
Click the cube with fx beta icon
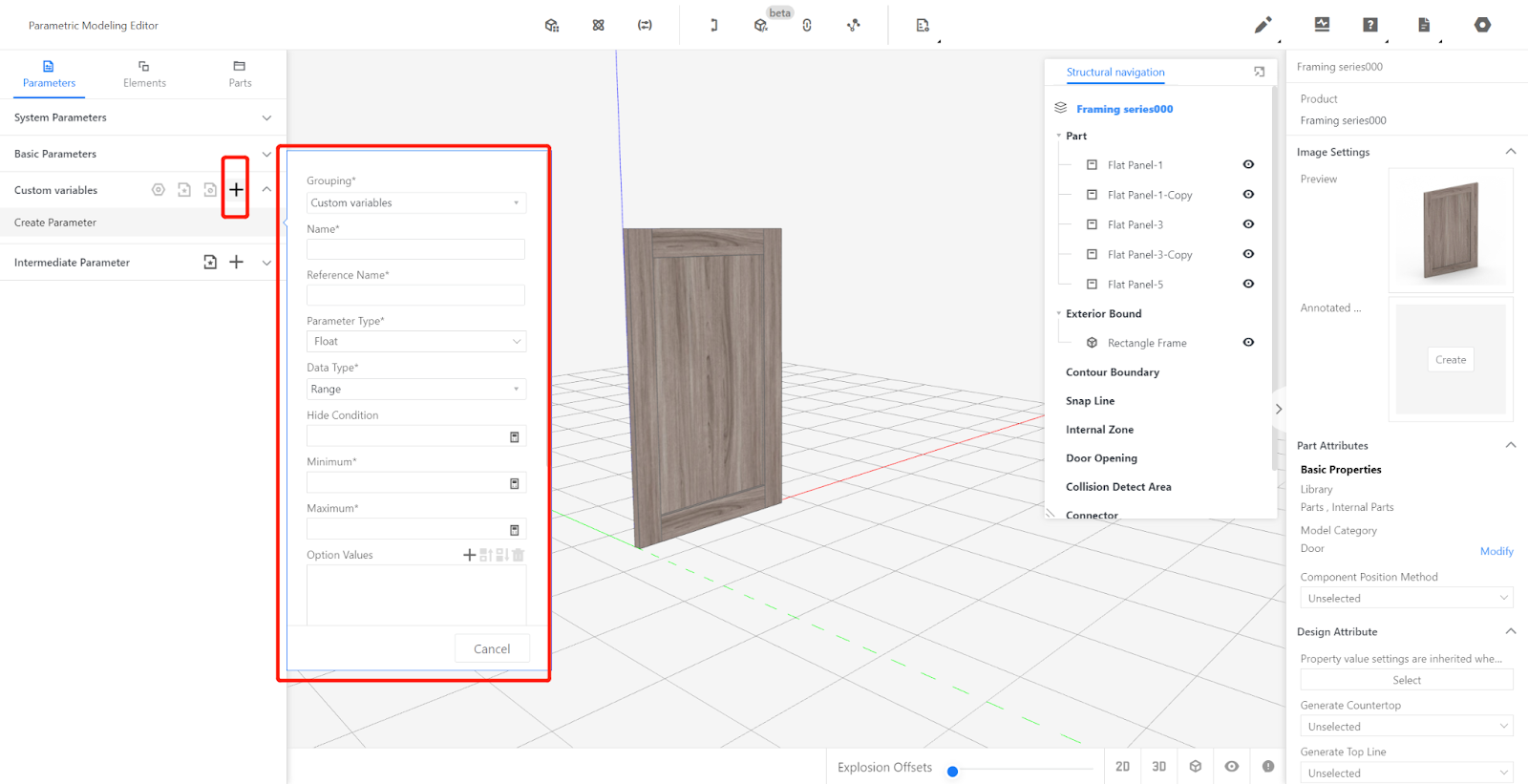tap(760, 26)
